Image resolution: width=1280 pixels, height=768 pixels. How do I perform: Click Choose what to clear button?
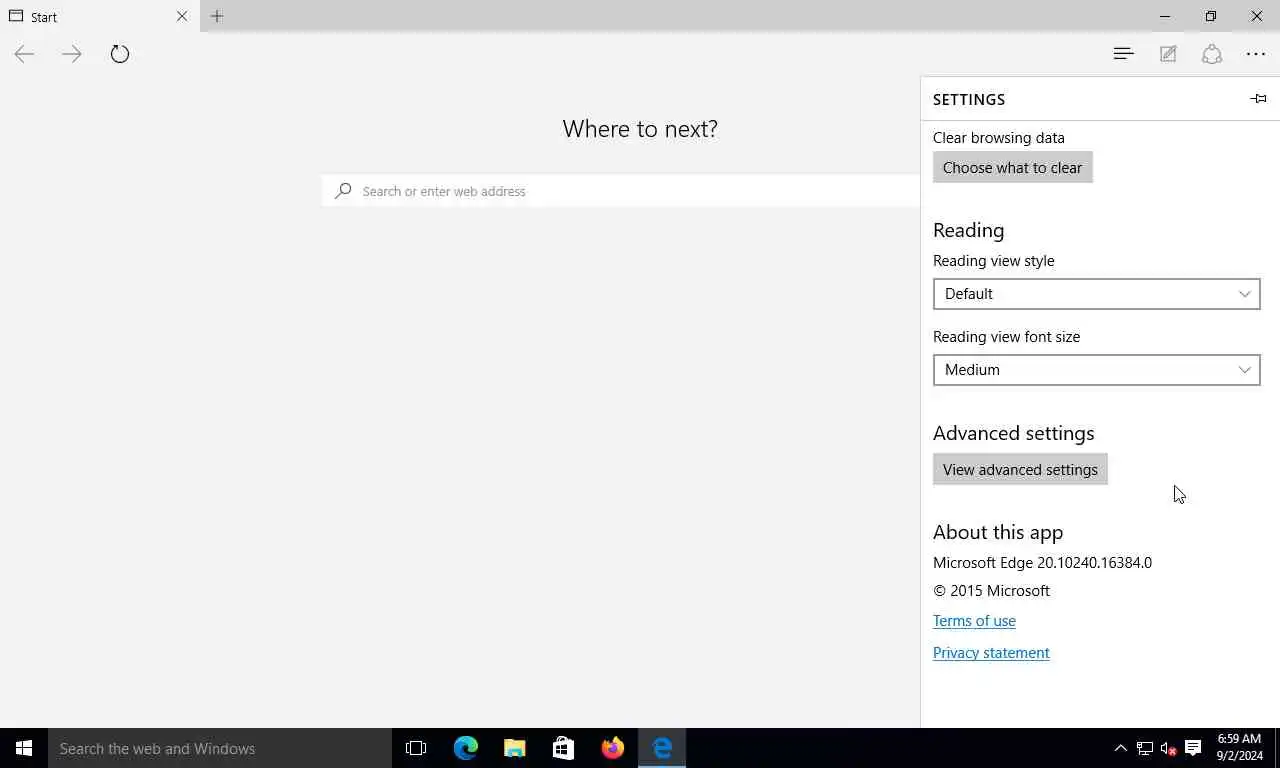click(x=1012, y=167)
